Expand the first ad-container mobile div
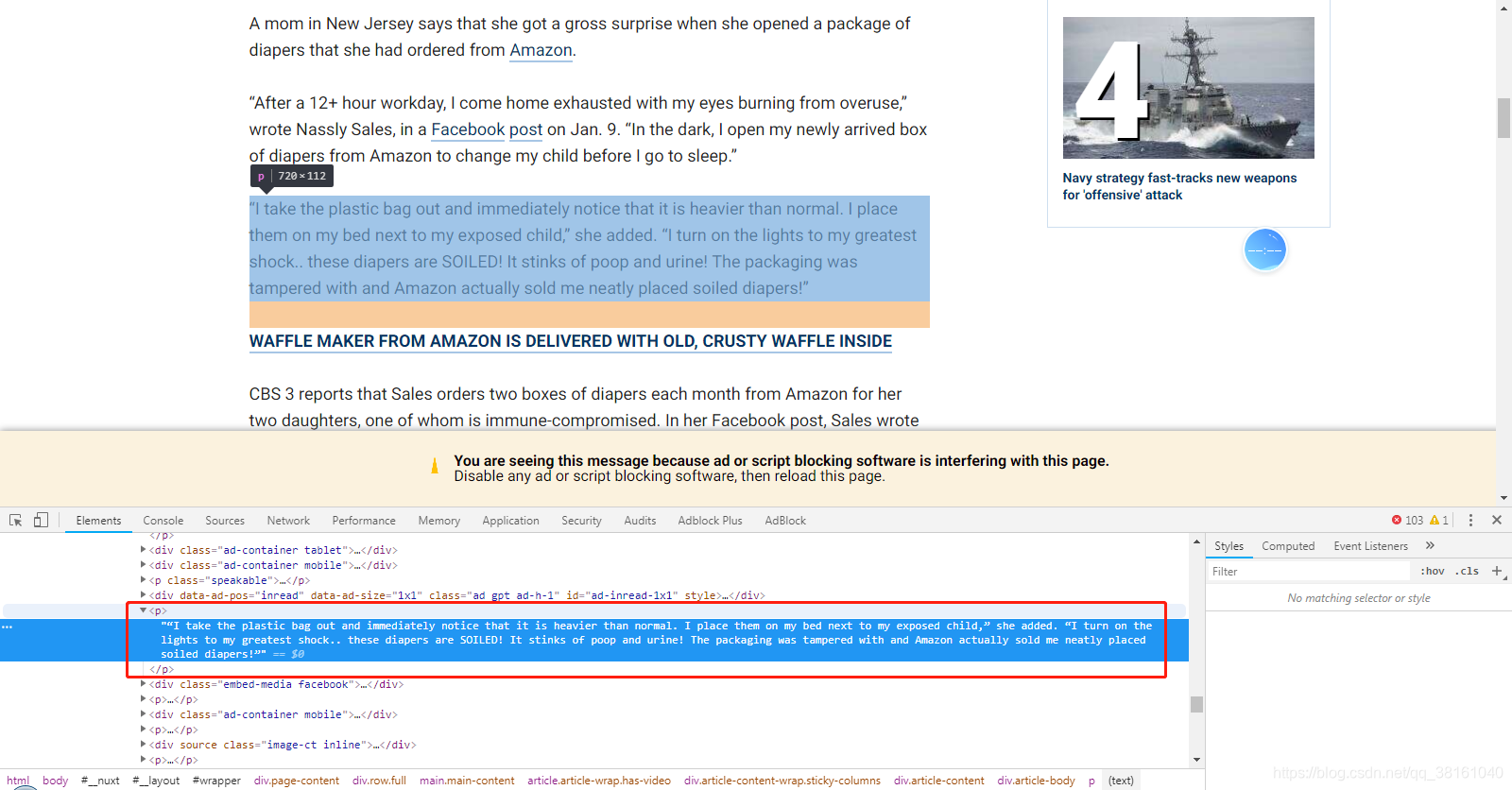This screenshot has height=790, width=1512. (x=144, y=564)
